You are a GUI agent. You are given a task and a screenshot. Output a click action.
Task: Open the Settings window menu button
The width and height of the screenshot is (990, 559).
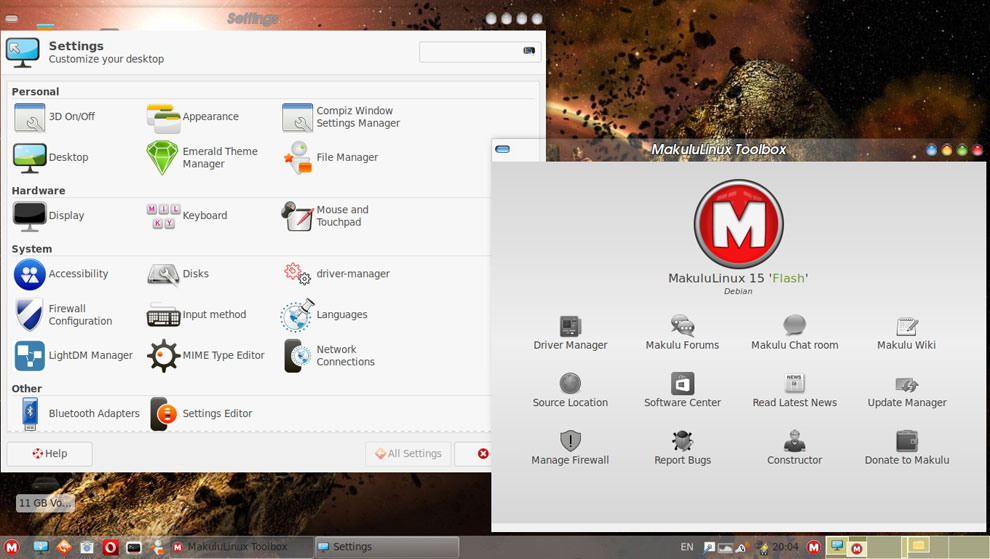[x=11, y=18]
